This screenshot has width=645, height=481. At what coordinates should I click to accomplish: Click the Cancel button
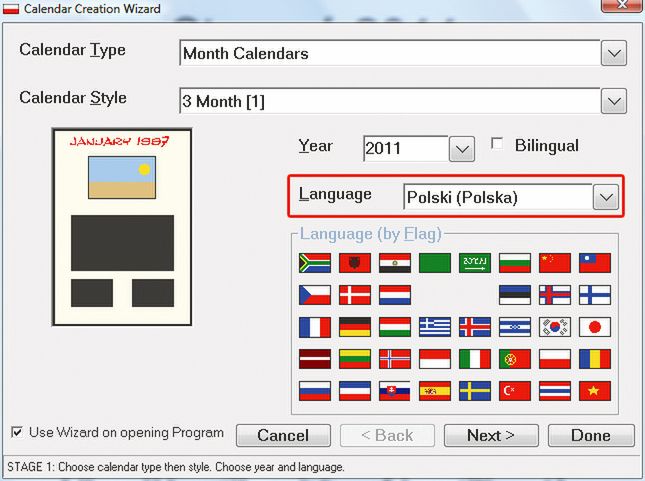click(x=283, y=435)
